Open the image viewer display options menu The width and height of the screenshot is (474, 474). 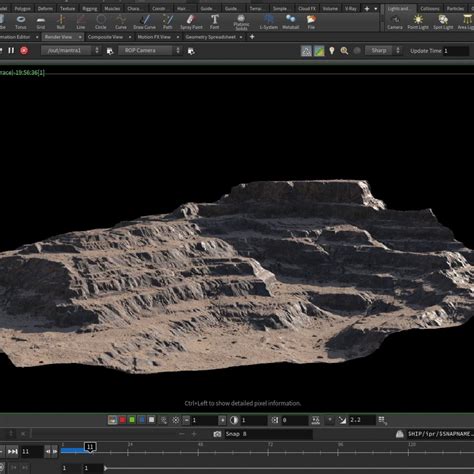382,420
